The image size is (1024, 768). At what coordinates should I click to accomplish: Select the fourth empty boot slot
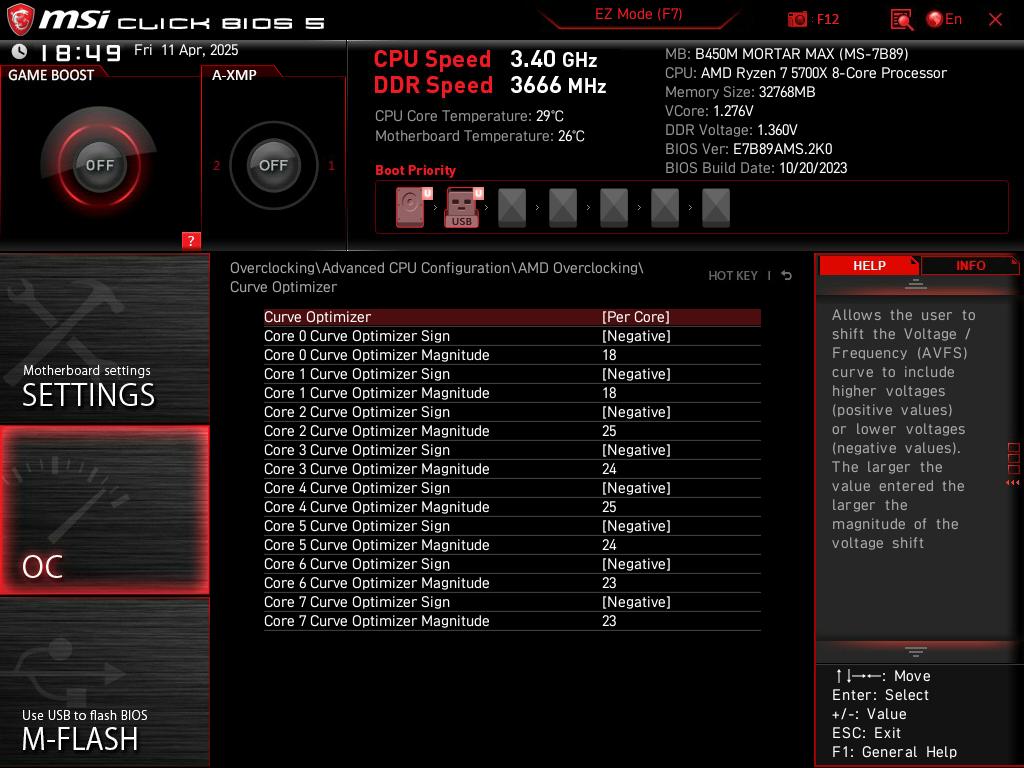click(x=563, y=208)
